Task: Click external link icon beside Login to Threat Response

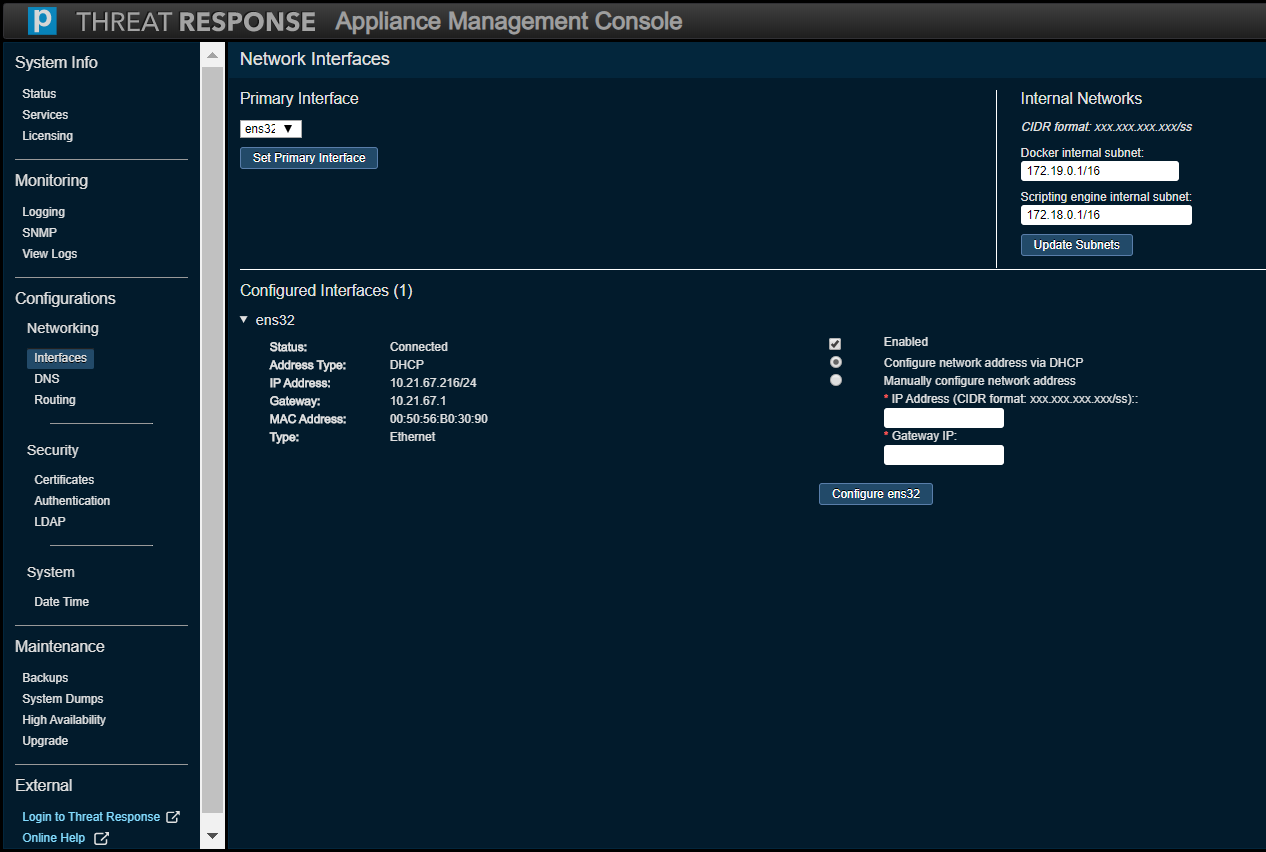Action: [x=173, y=817]
